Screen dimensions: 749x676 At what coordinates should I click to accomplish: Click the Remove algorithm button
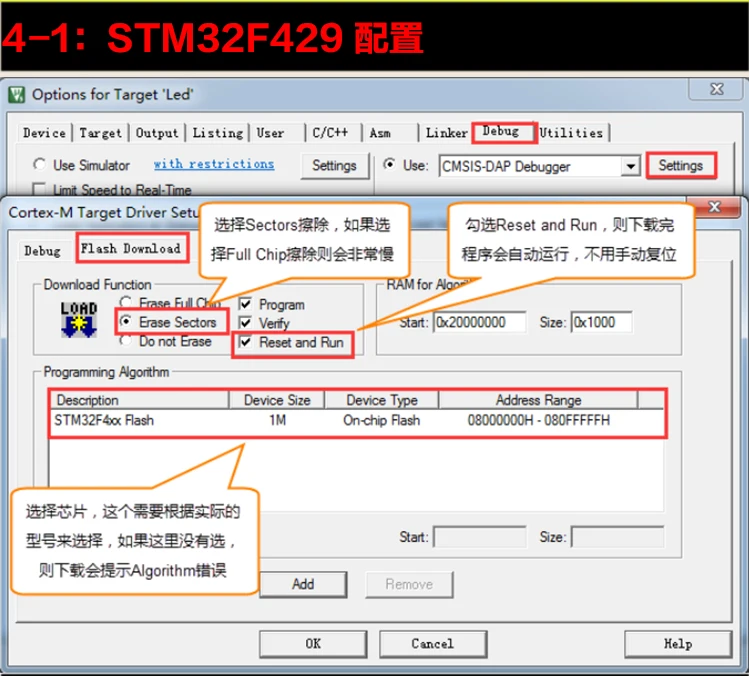pos(409,584)
